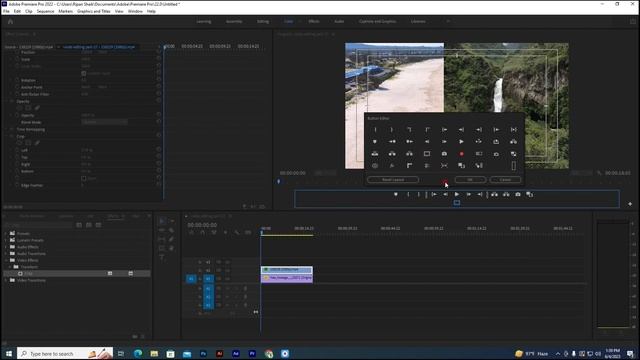The height and width of the screenshot is (360, 640).
Task: Click Mark In icon in Button Editor
Action: [375, 130]
